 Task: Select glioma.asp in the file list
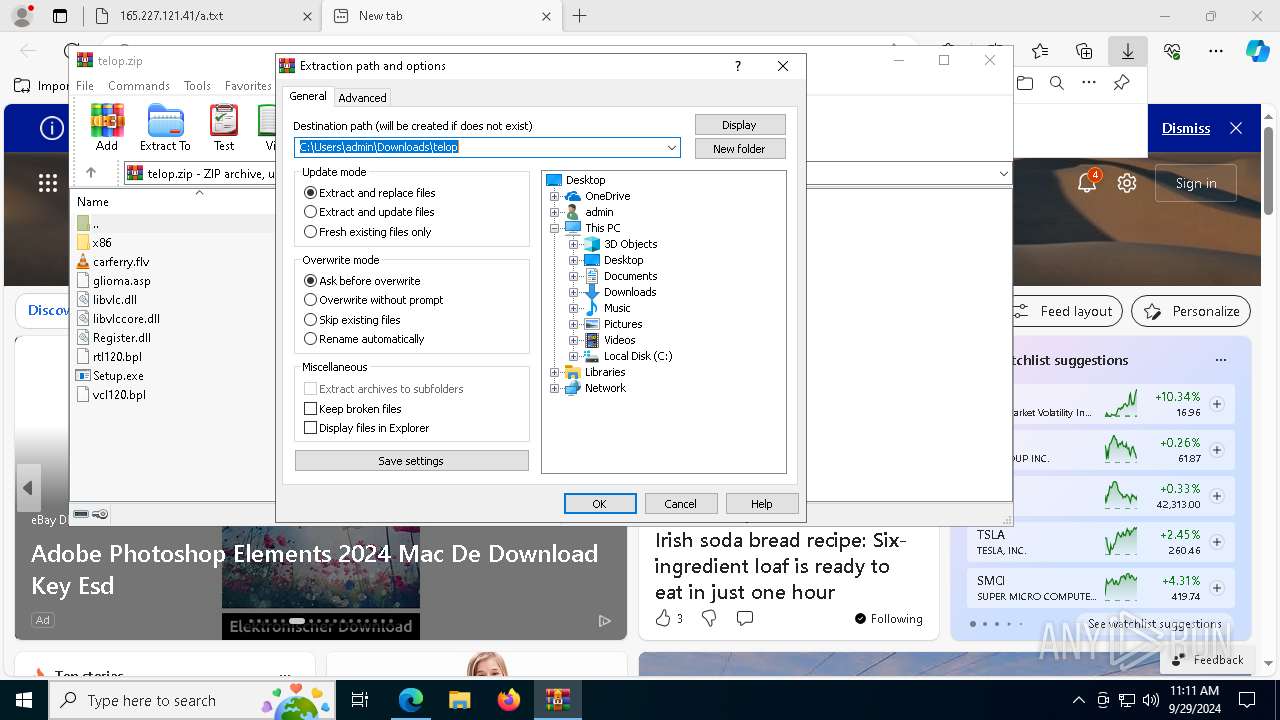(x=113, y=281)
